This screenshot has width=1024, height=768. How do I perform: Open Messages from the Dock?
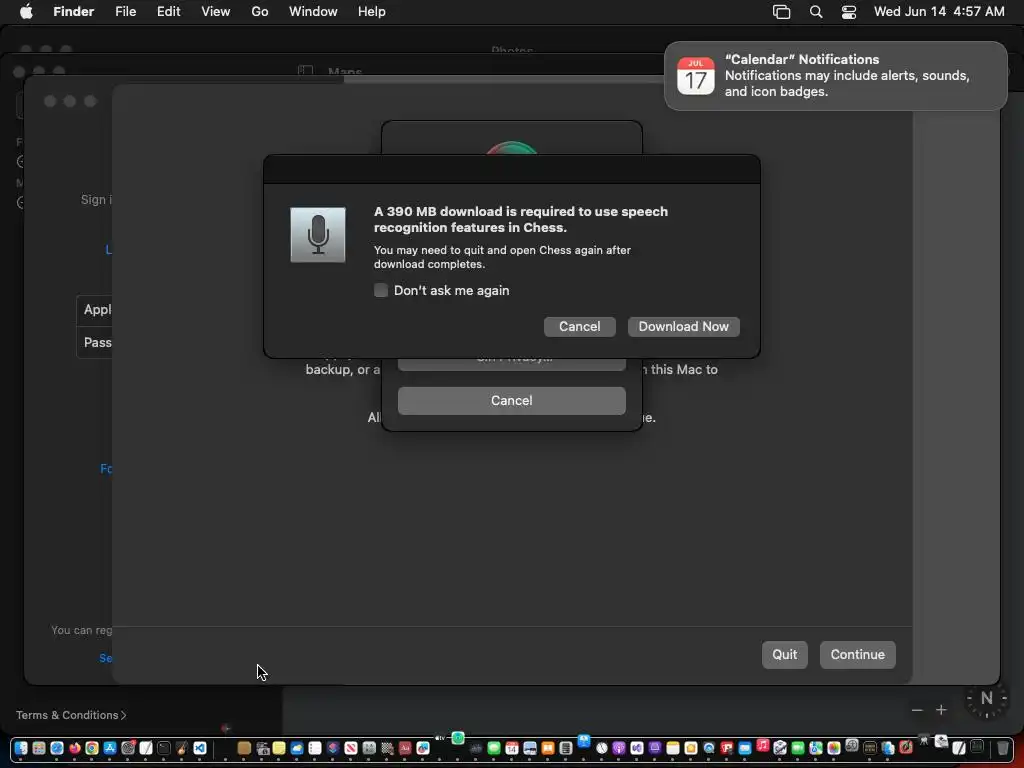point(494,748)
